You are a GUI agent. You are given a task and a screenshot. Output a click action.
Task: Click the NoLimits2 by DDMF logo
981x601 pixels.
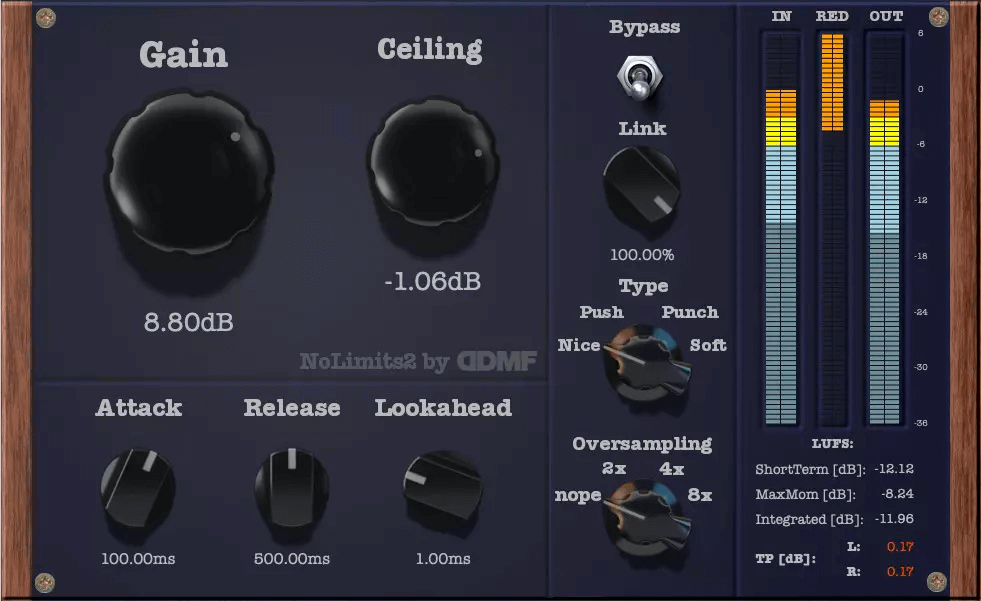tap(418, 362)
